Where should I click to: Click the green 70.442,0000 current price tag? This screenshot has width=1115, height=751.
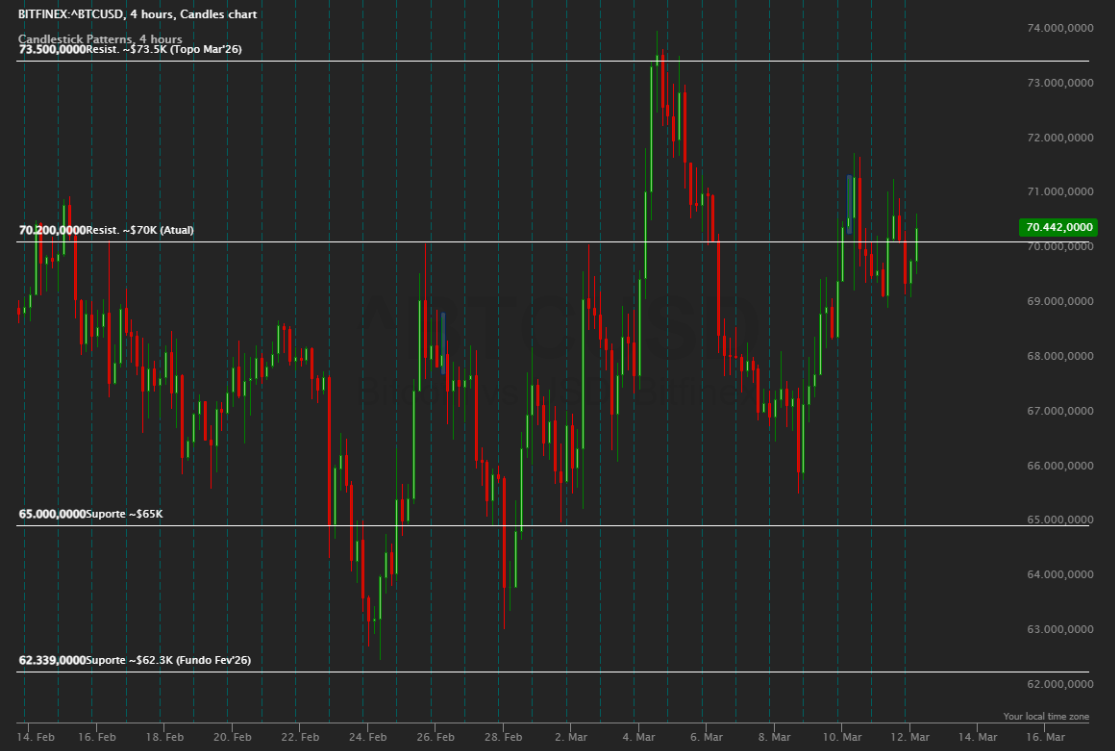point(1058,227)
